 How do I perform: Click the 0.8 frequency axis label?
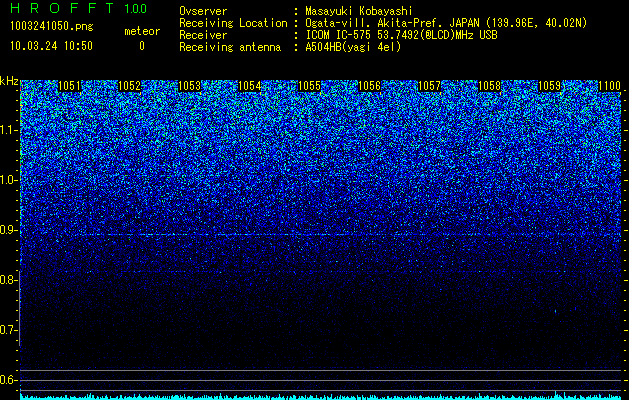click(9, 280)
